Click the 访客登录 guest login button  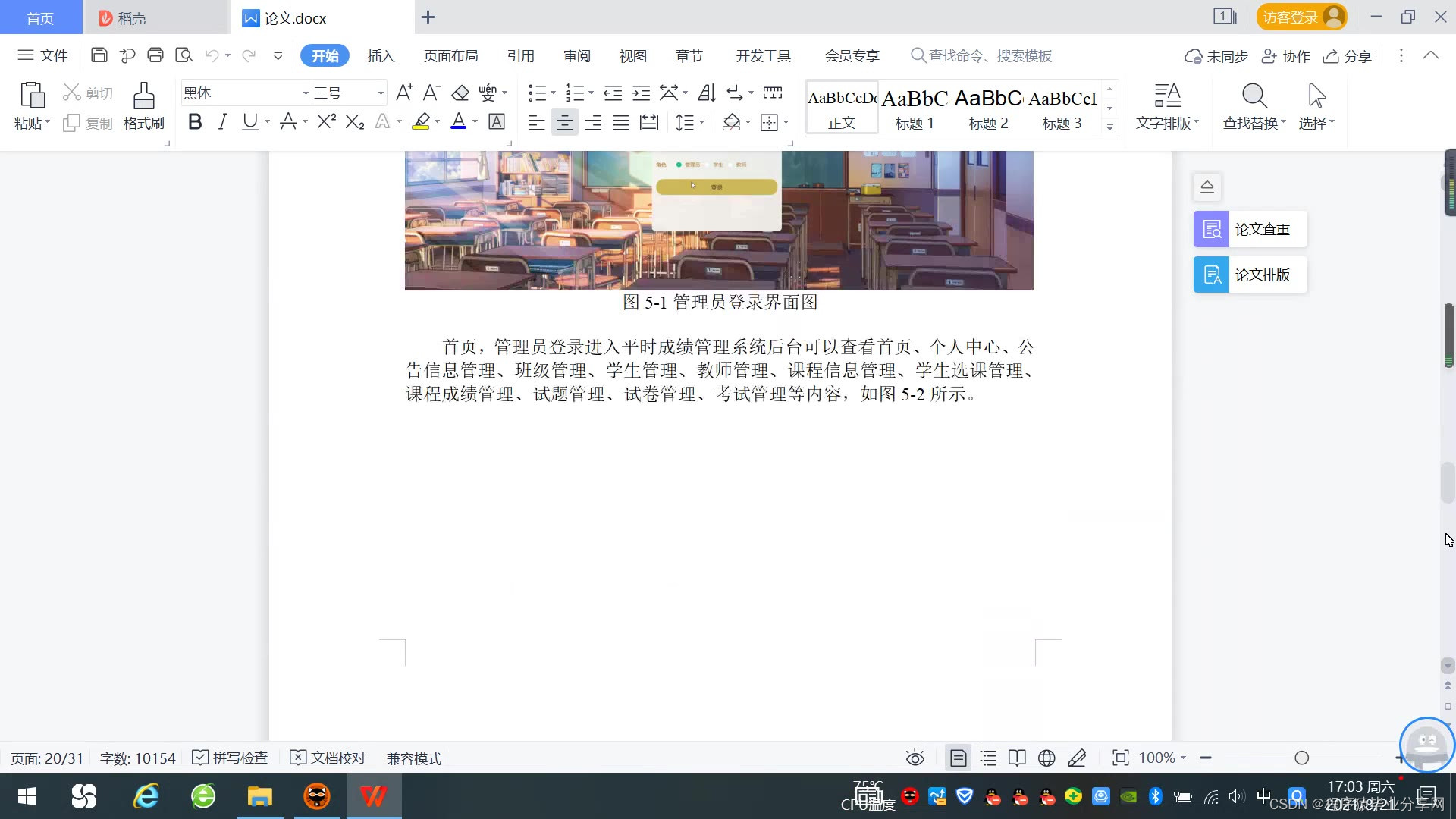coord(1301,17)
